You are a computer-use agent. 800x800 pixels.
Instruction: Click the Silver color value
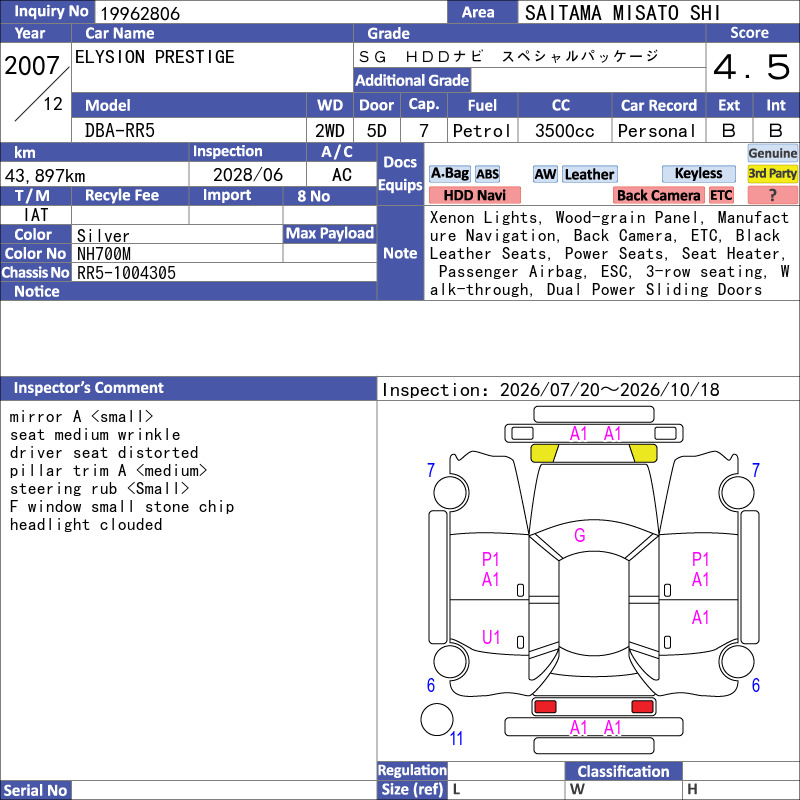click(x=103, y=236)
